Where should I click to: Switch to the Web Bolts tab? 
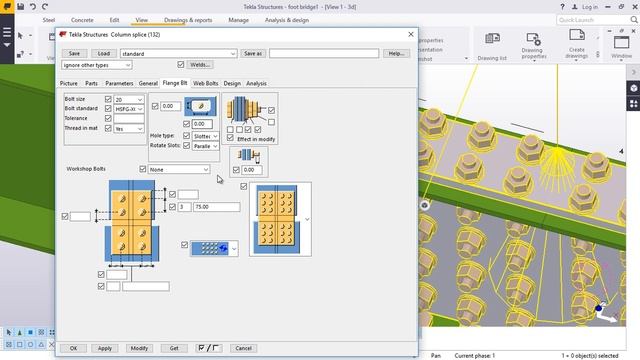(x=205, y=83)
